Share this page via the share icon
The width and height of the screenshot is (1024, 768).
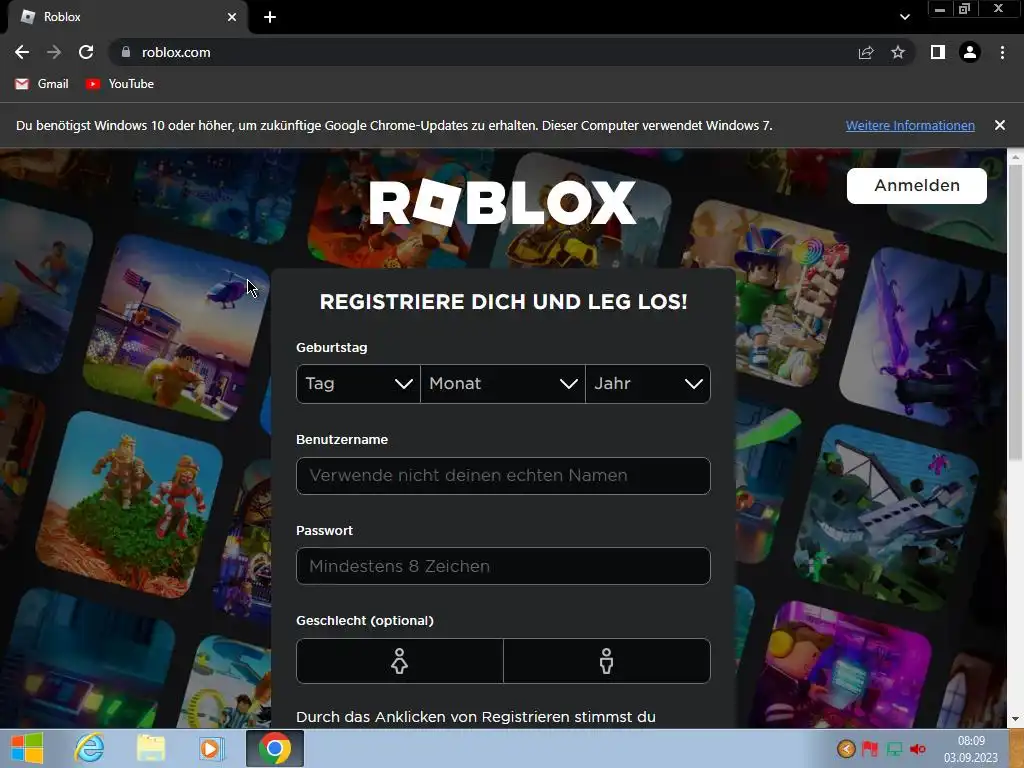click(x=866, y=52)
